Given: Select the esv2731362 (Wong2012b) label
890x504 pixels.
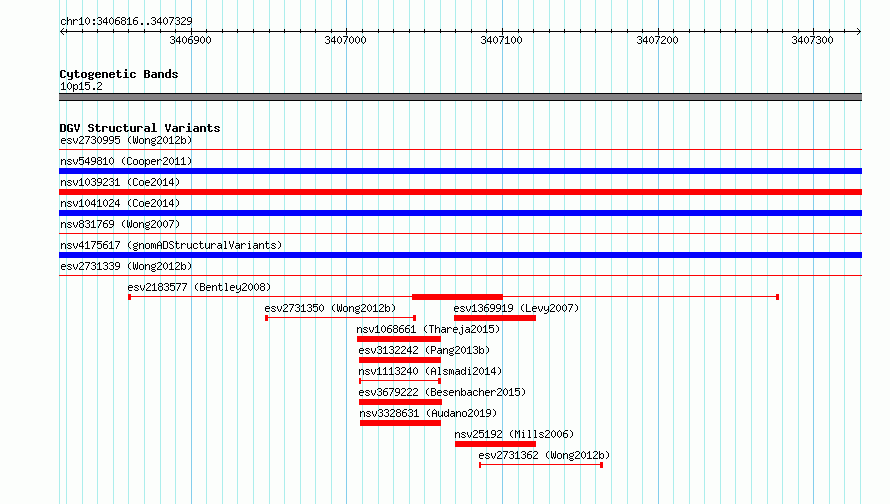Looking at the screenshot, I should tap(544, 455).
